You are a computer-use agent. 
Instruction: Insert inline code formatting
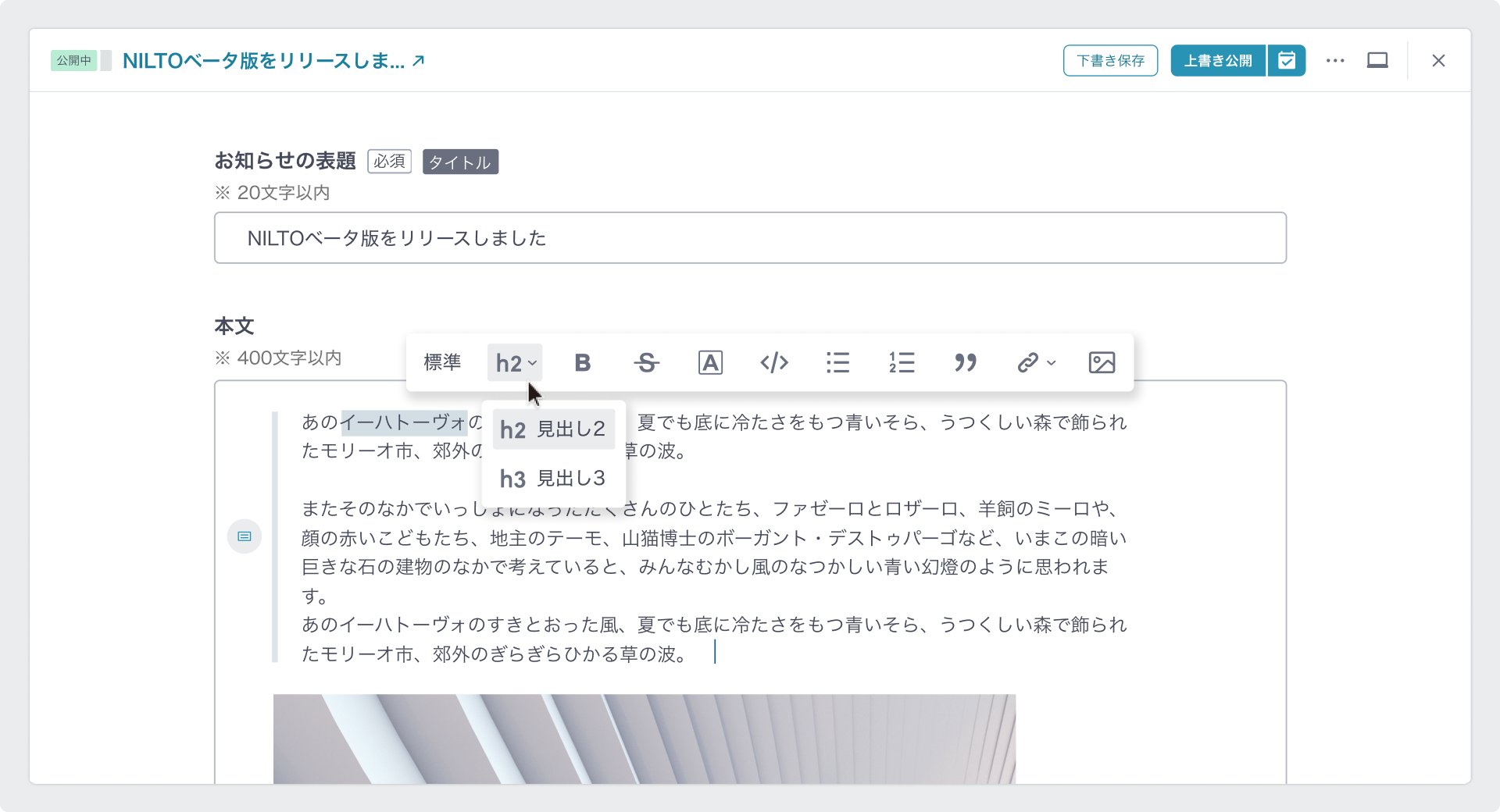click(774, 362)
